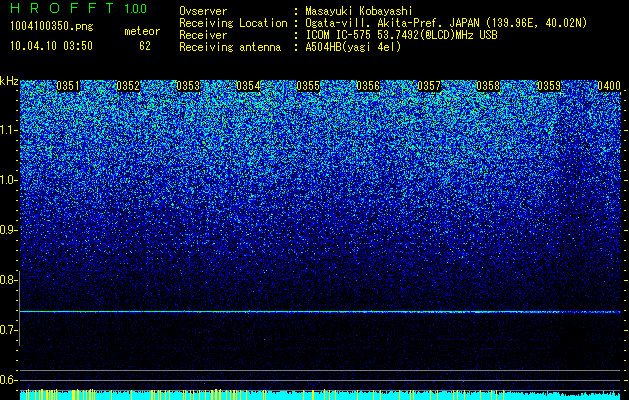Click the 0358 time marker
This screenshot has height=400, width=629.
tap(489, 86)
